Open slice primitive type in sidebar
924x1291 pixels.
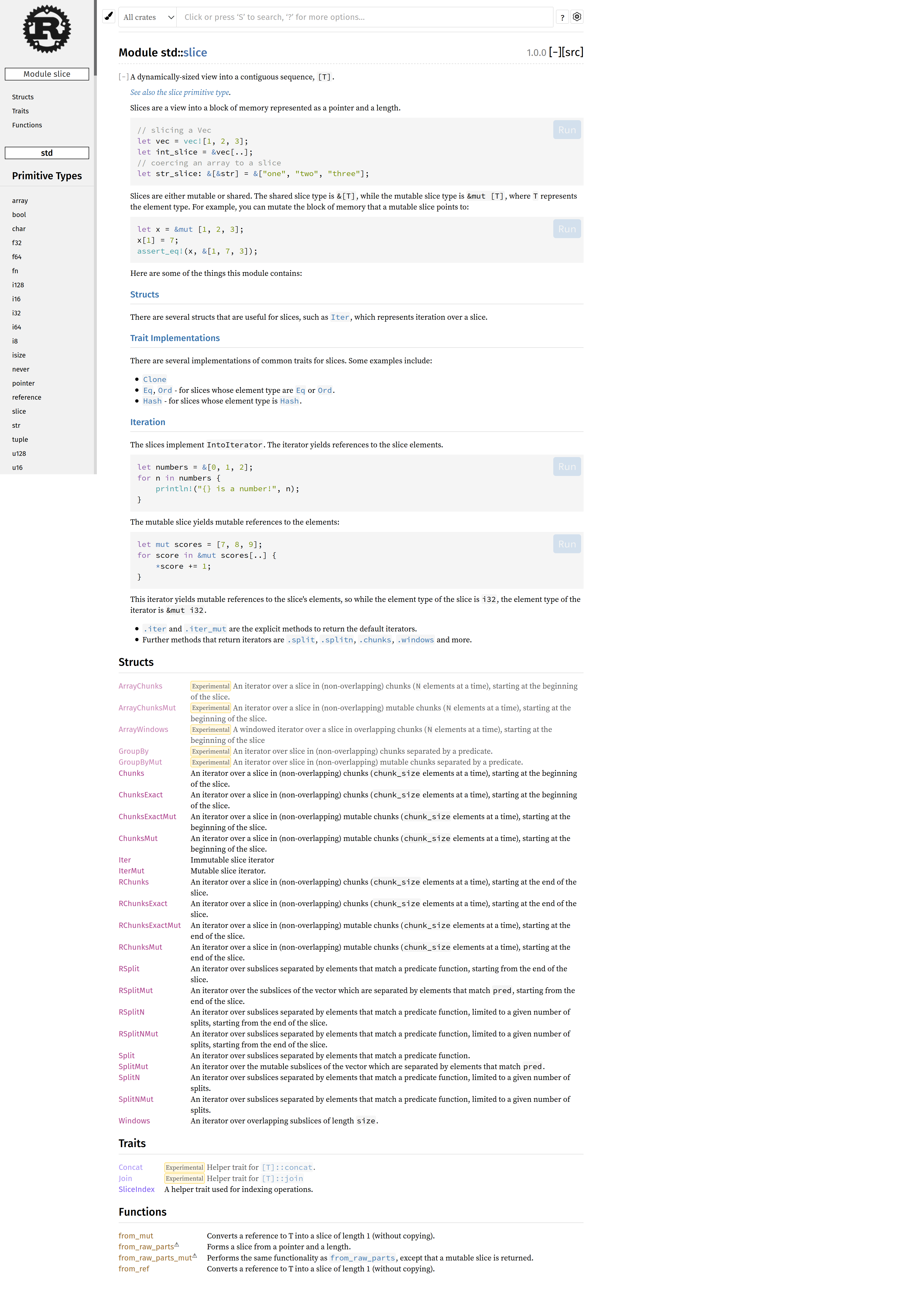tap(19, 411)
